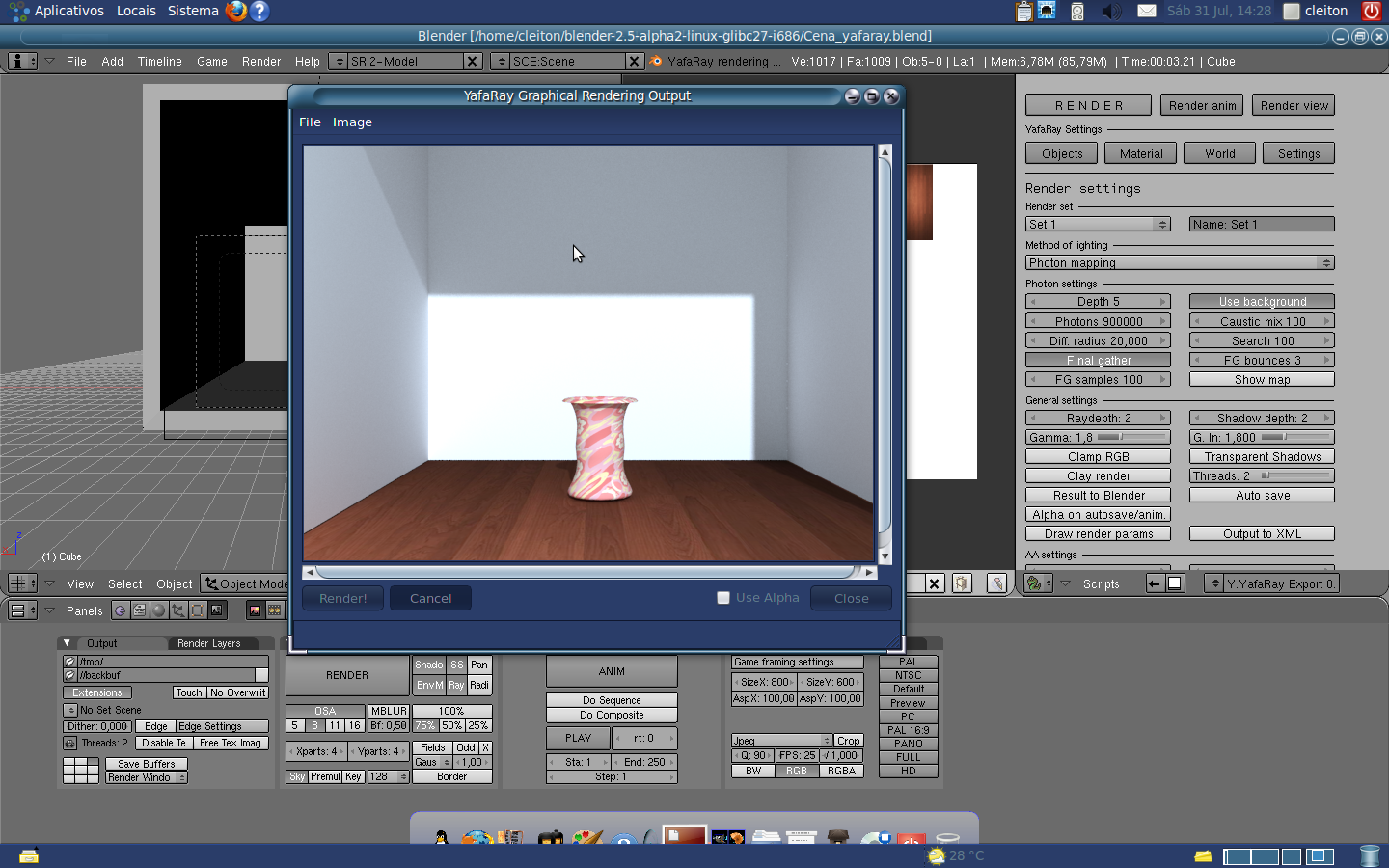Open the Render Window display dropdown
The height and width of the screenshot is (868, 1389).
(x=146, y=777)
